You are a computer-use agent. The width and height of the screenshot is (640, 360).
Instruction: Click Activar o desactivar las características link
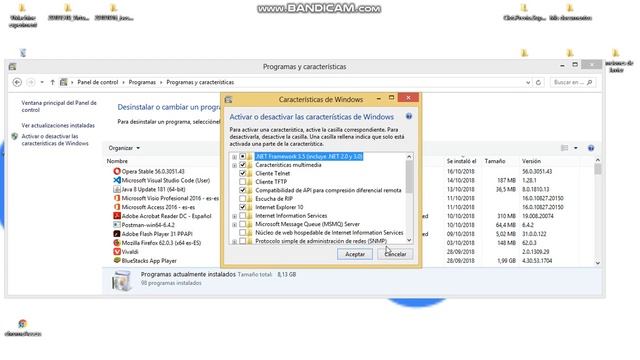pos(55,140)
